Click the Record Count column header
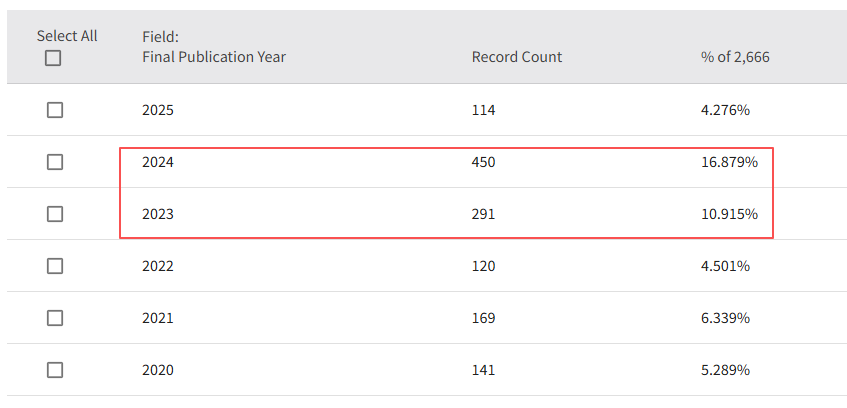 click(516, 57)
